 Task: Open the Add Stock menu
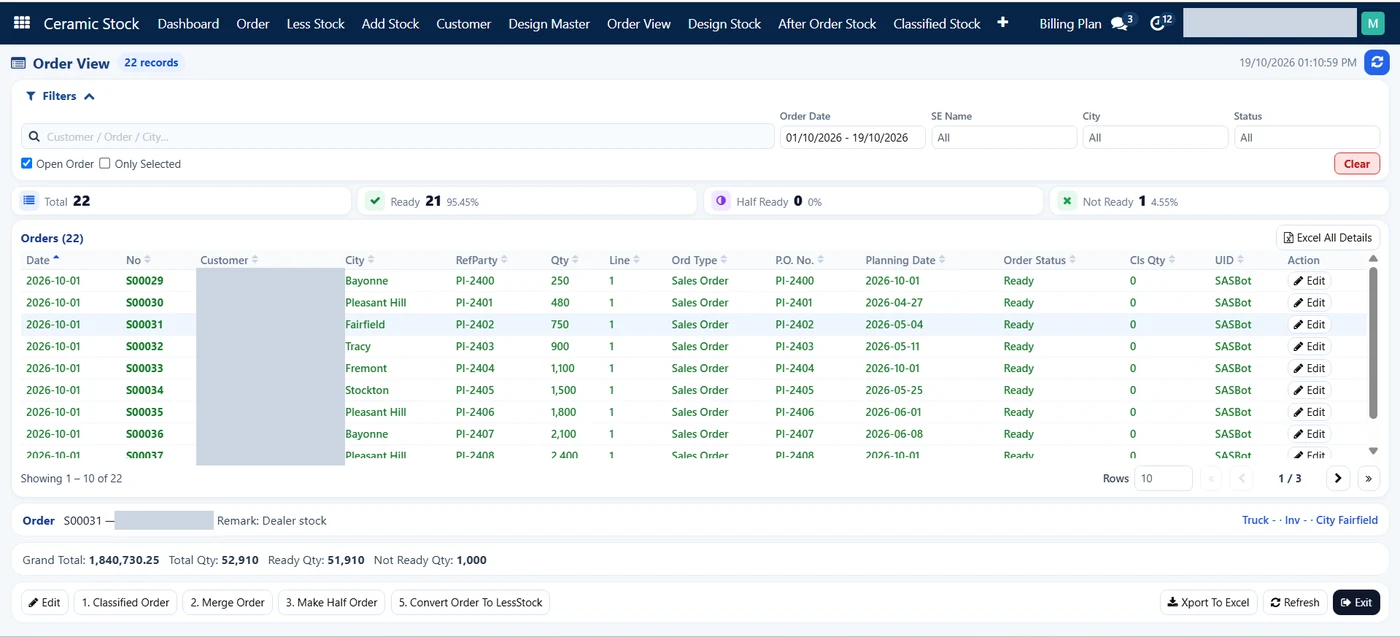pyautogui.click(x=390, y=23)
